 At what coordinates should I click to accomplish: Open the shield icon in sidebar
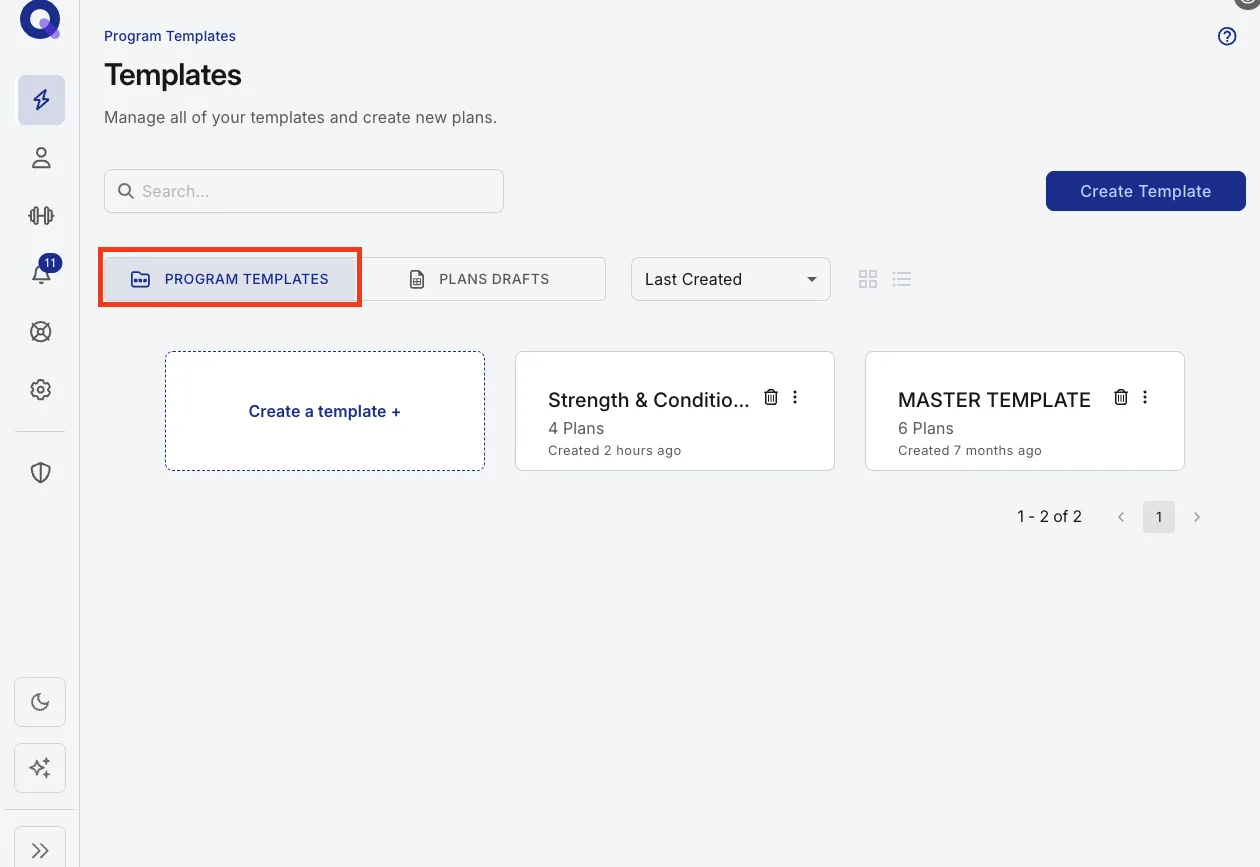(41, 473)
